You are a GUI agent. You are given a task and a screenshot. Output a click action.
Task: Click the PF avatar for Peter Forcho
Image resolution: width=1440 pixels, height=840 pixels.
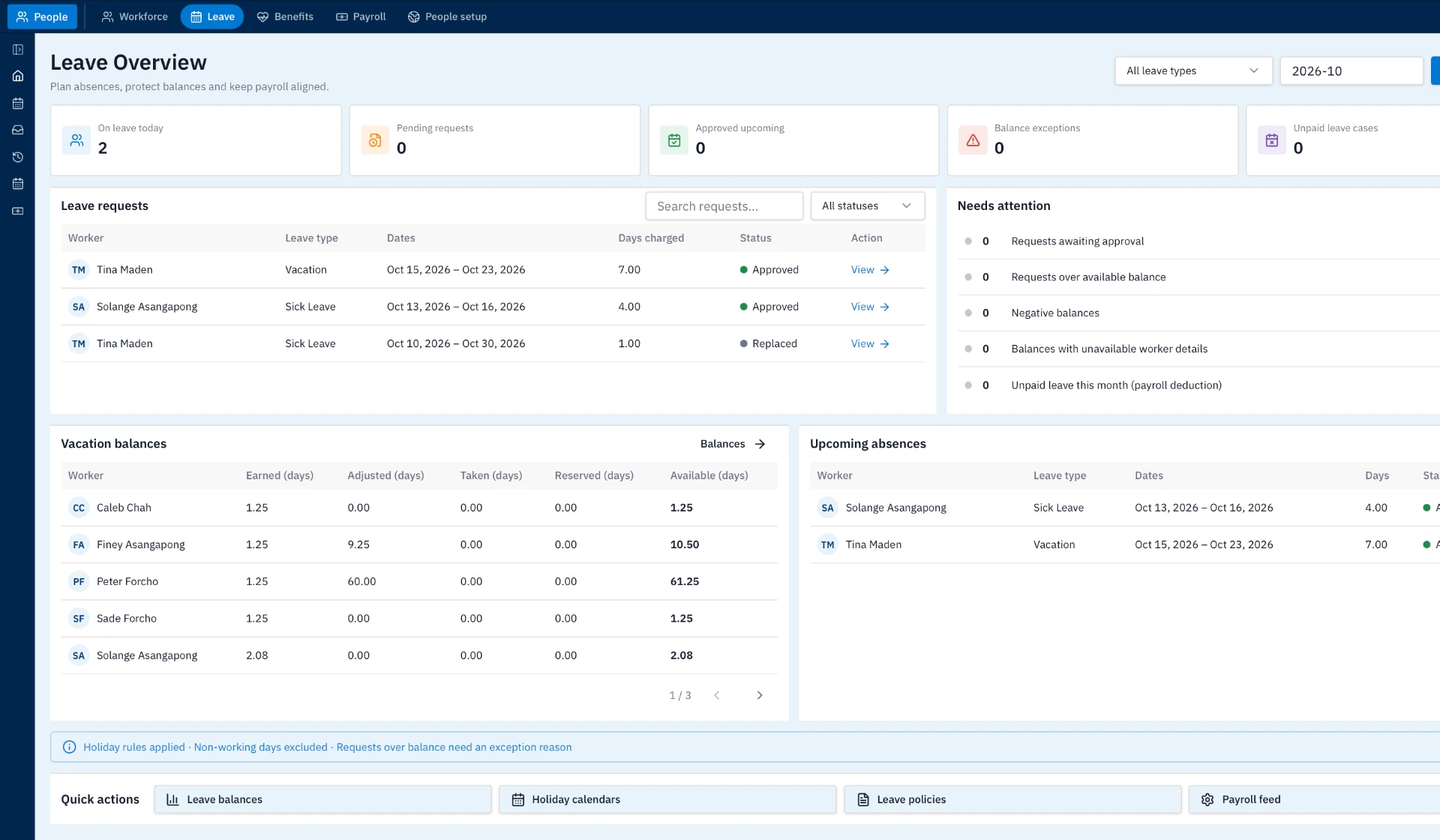point(79,581)
